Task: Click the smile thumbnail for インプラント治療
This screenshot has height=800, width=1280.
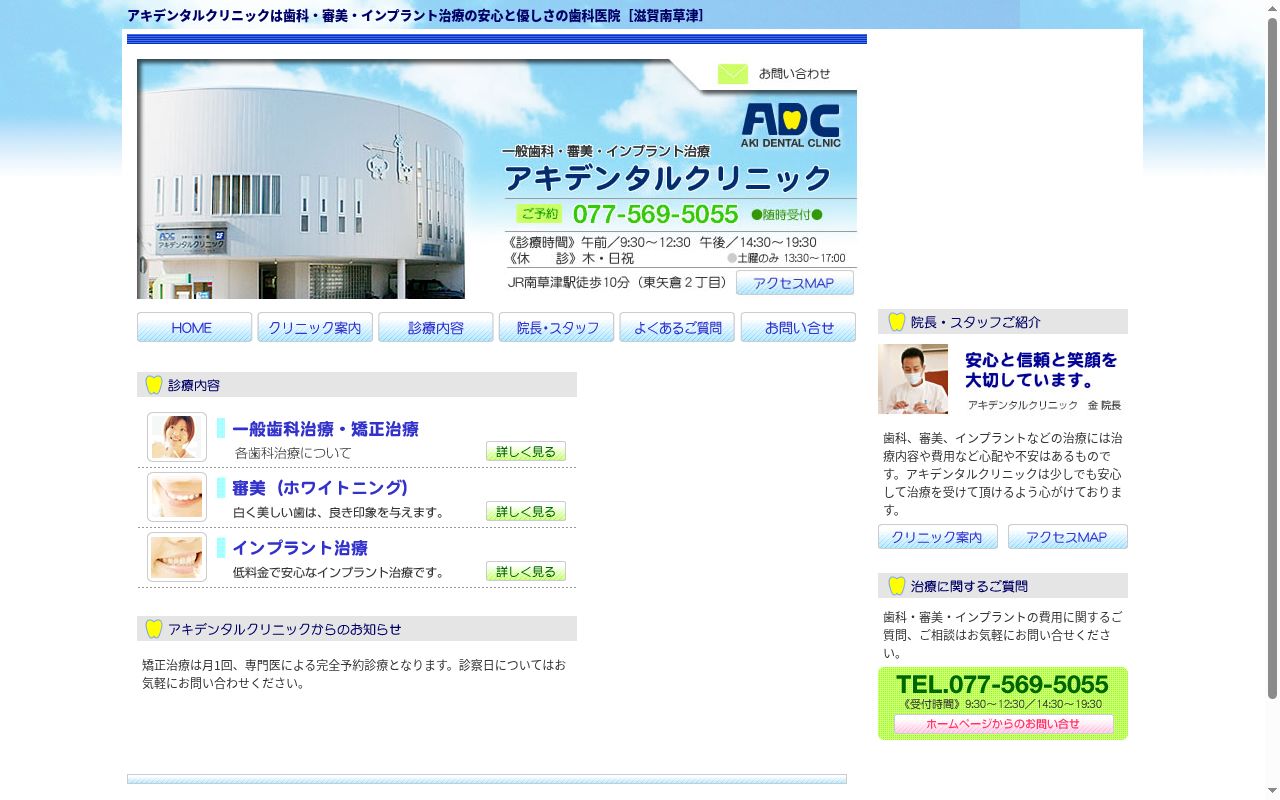Action: point(177,557)
